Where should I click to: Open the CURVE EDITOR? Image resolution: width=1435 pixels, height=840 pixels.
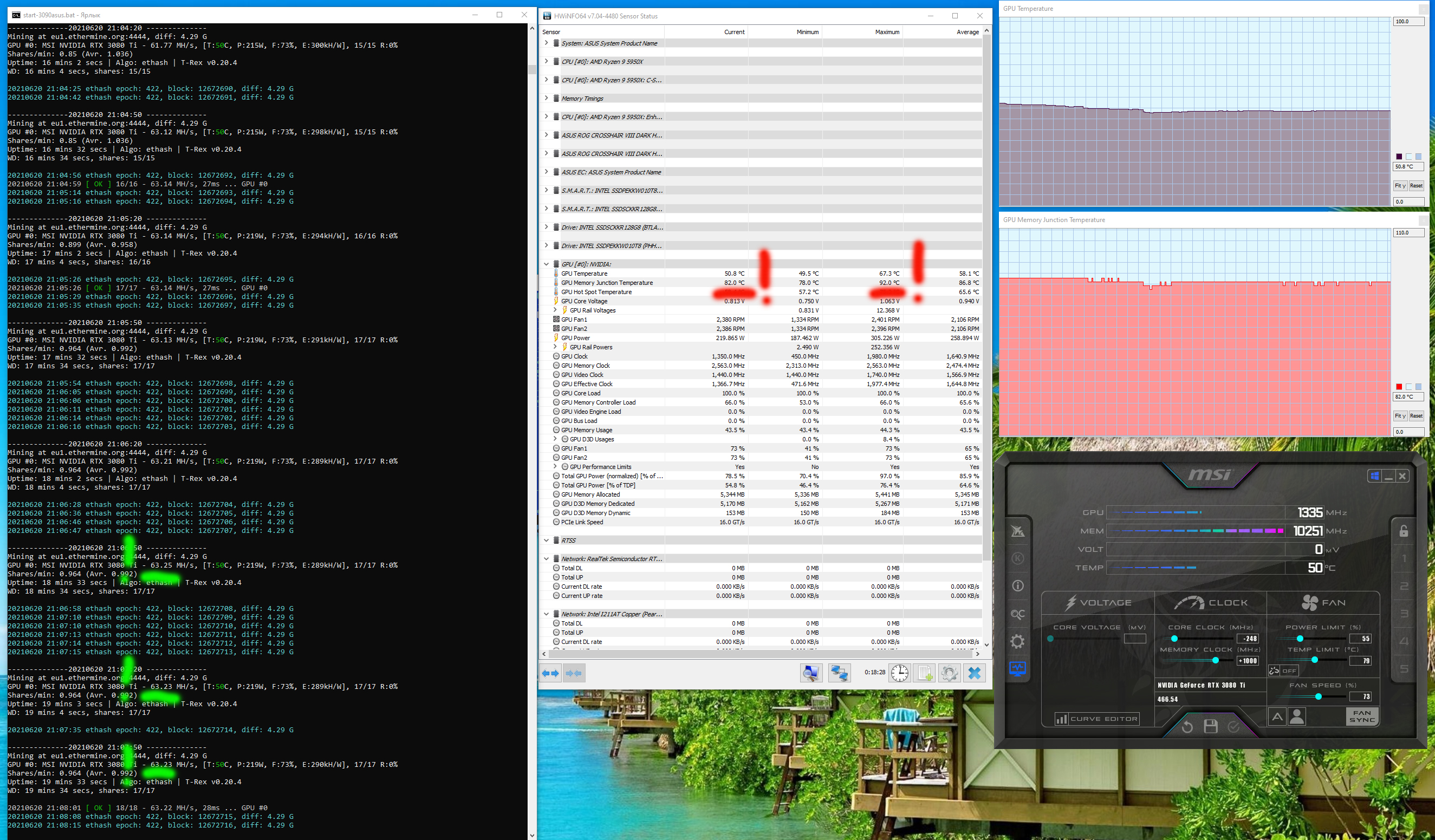(x=1097, y=719)
